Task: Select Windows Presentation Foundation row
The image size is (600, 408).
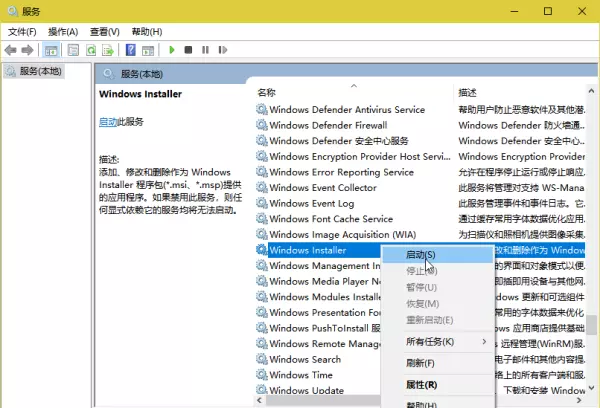Action: (318, 312)
